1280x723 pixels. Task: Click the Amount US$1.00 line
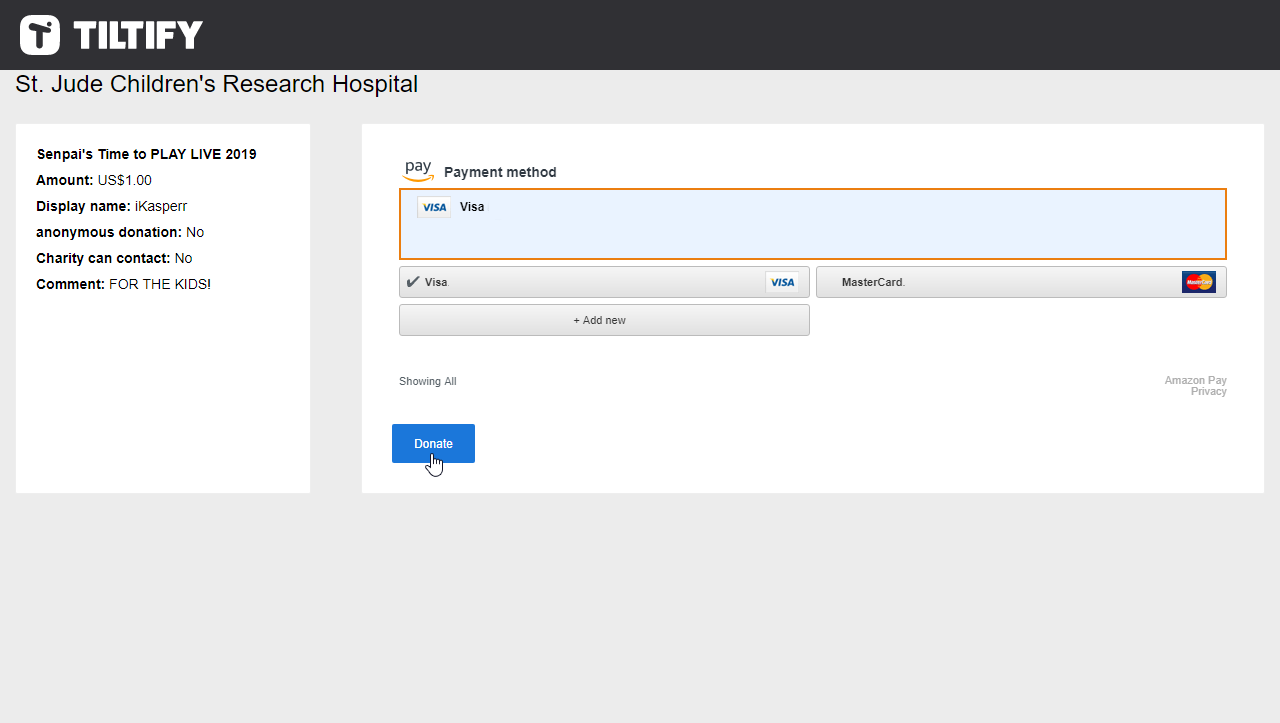pos(94,180)
